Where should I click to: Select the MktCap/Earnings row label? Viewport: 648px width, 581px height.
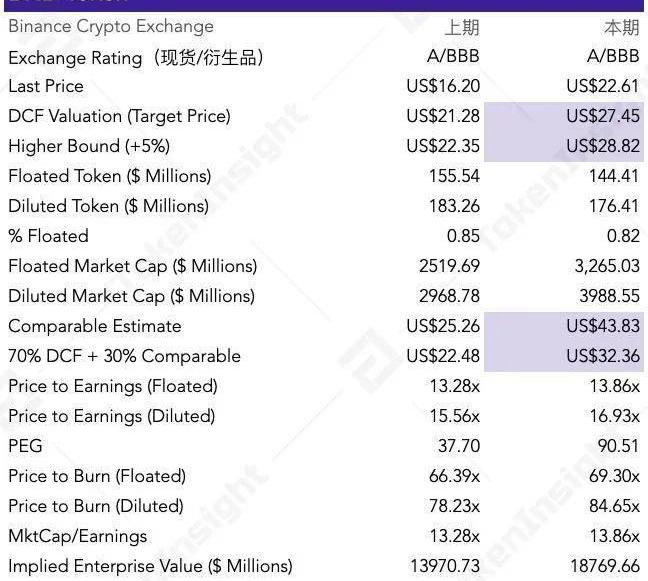[77, 536]
